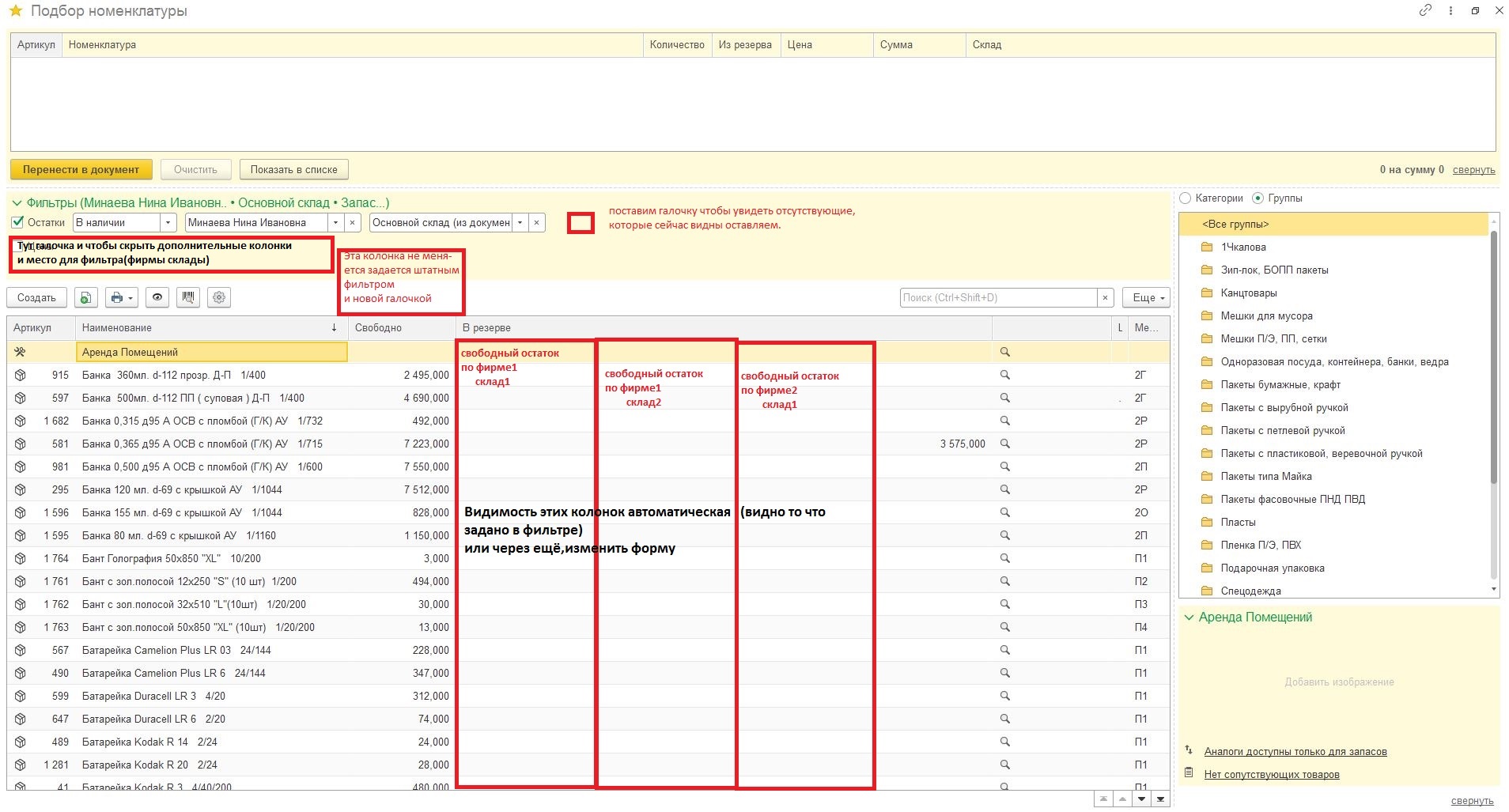Select the Категории radio button
Image resolution: width=1509 pixels, height=812 pixels.
tap(1186, 198)
